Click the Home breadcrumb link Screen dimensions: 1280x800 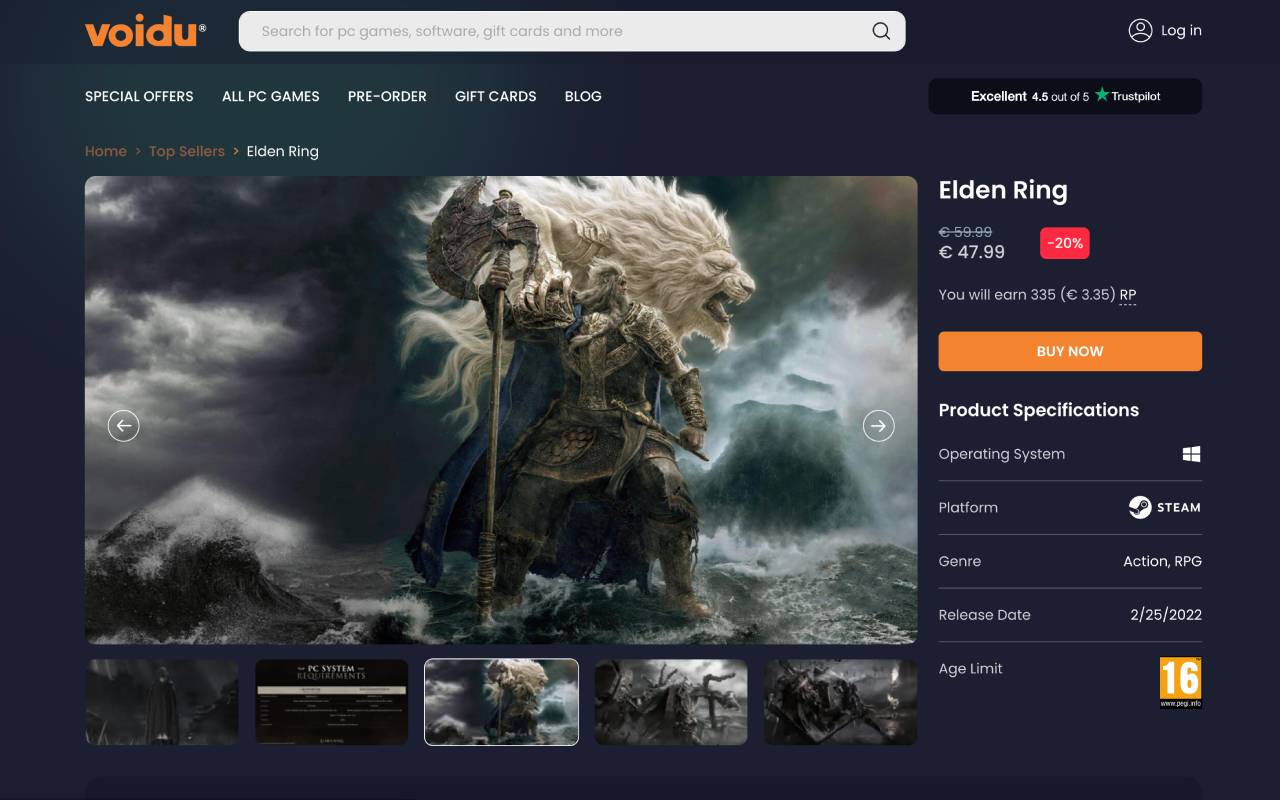point(106,151)
